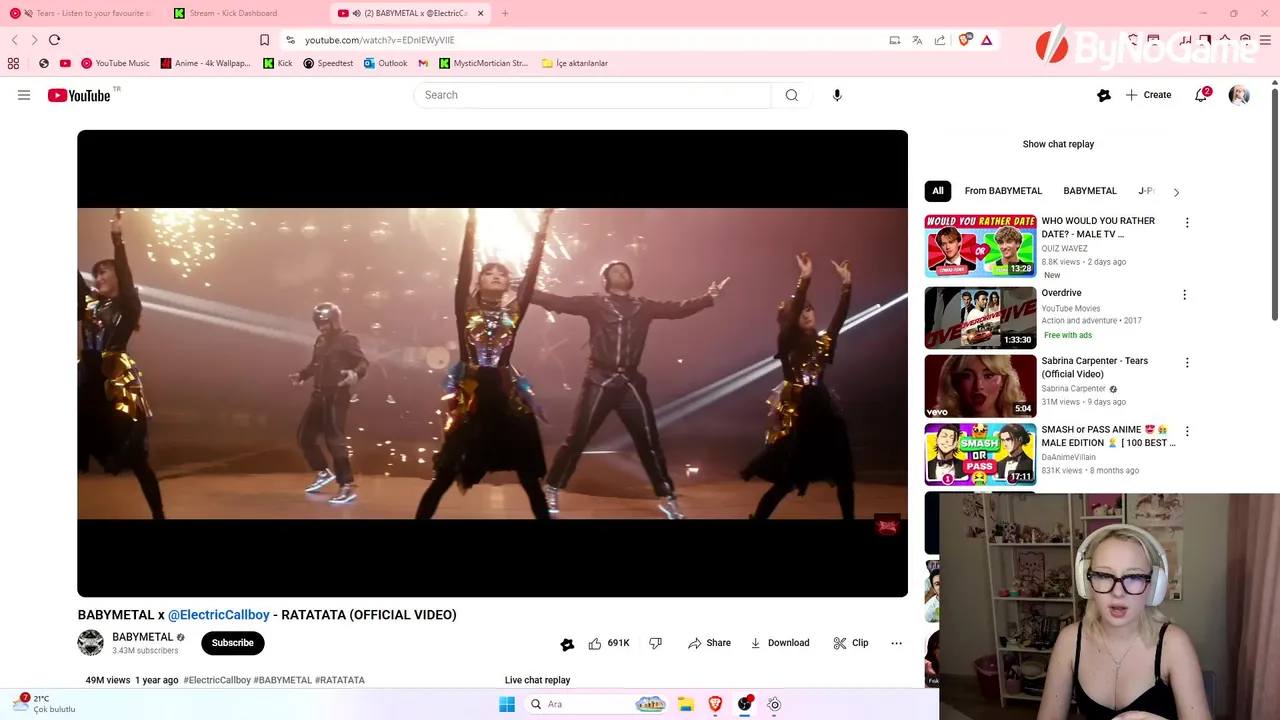The width and height of the screenshot is (1280, 720).
Task: Open the Speedtest bookmark
Action: 328,63
